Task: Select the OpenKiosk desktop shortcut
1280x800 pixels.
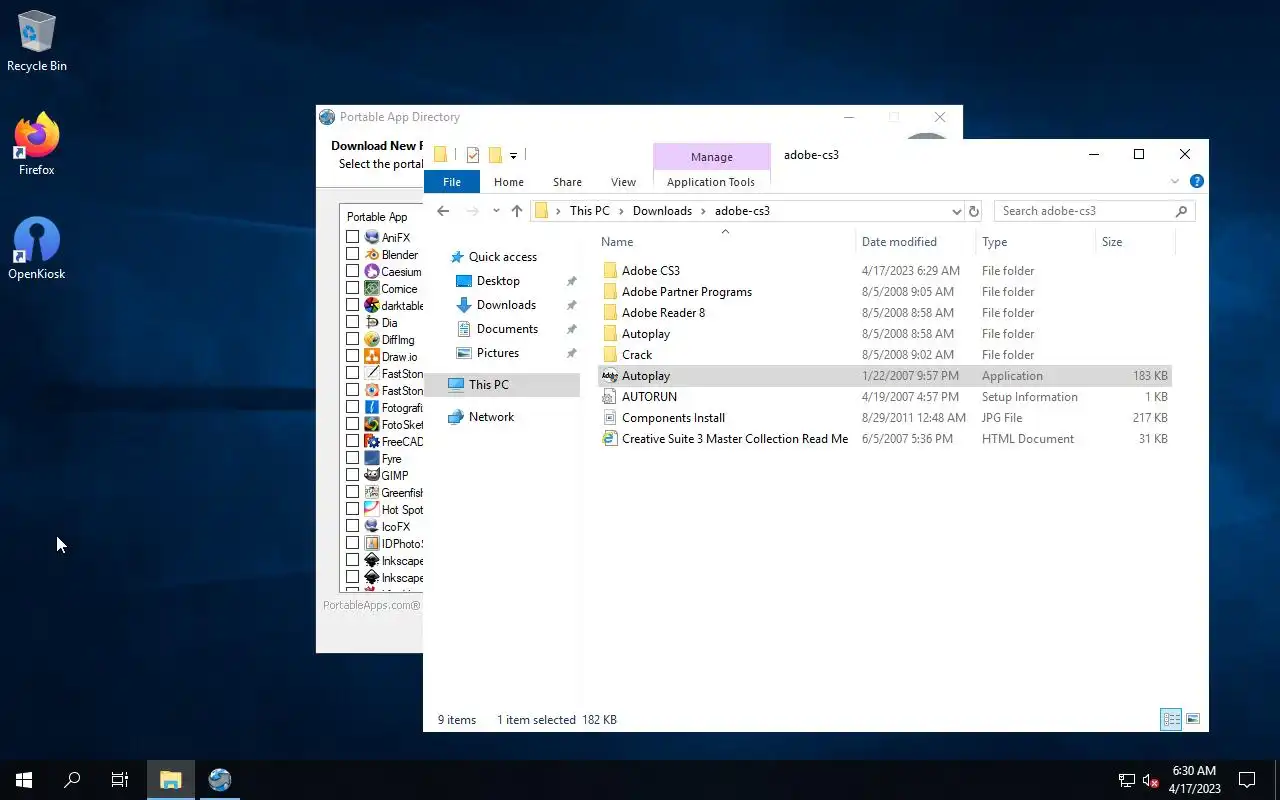Action: tap(37, 249)
